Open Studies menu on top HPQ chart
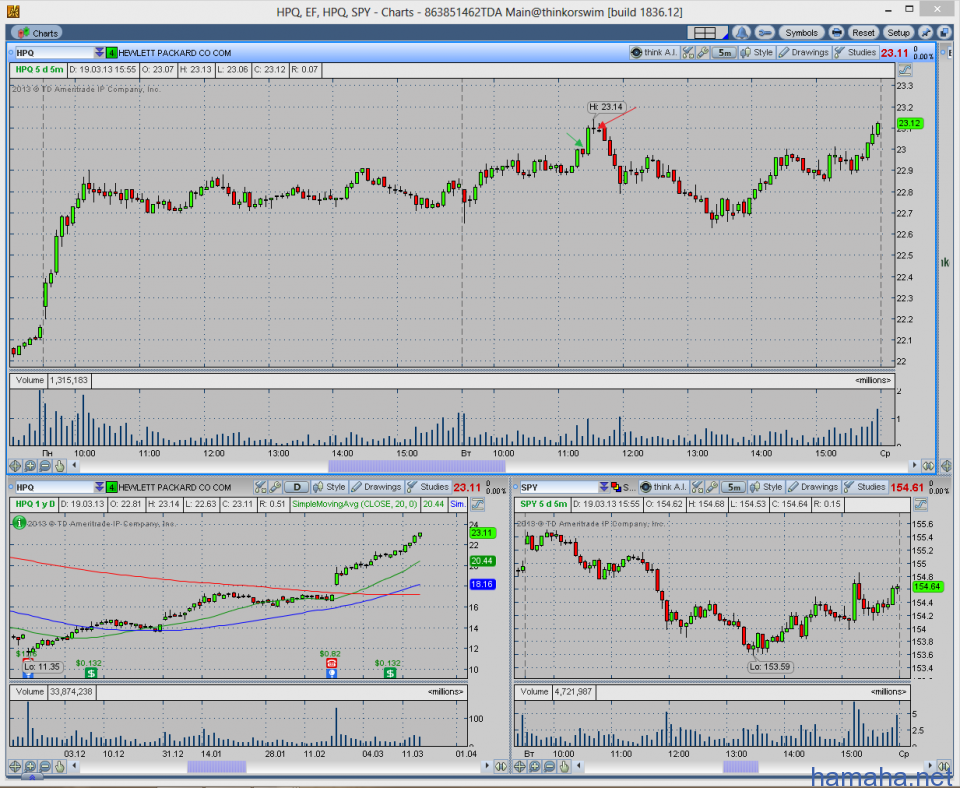960x788 pixels. 855,53
